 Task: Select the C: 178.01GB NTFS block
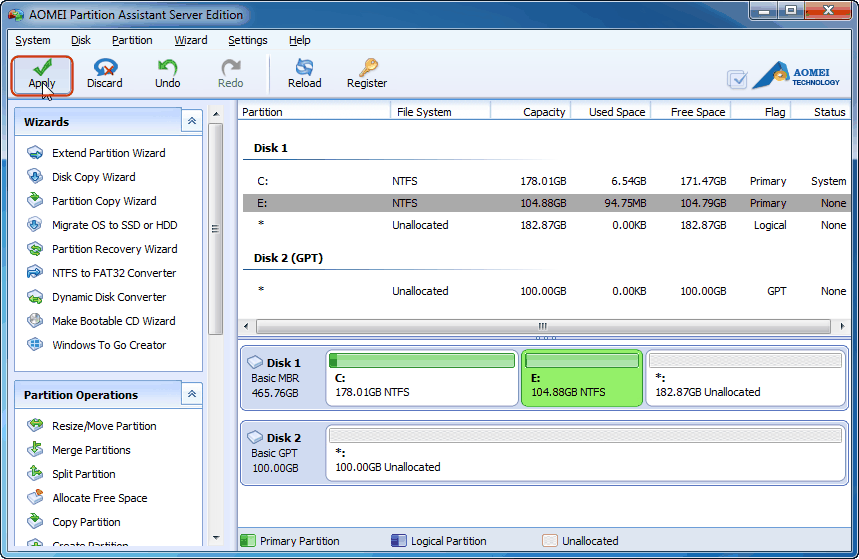[422, 378]
